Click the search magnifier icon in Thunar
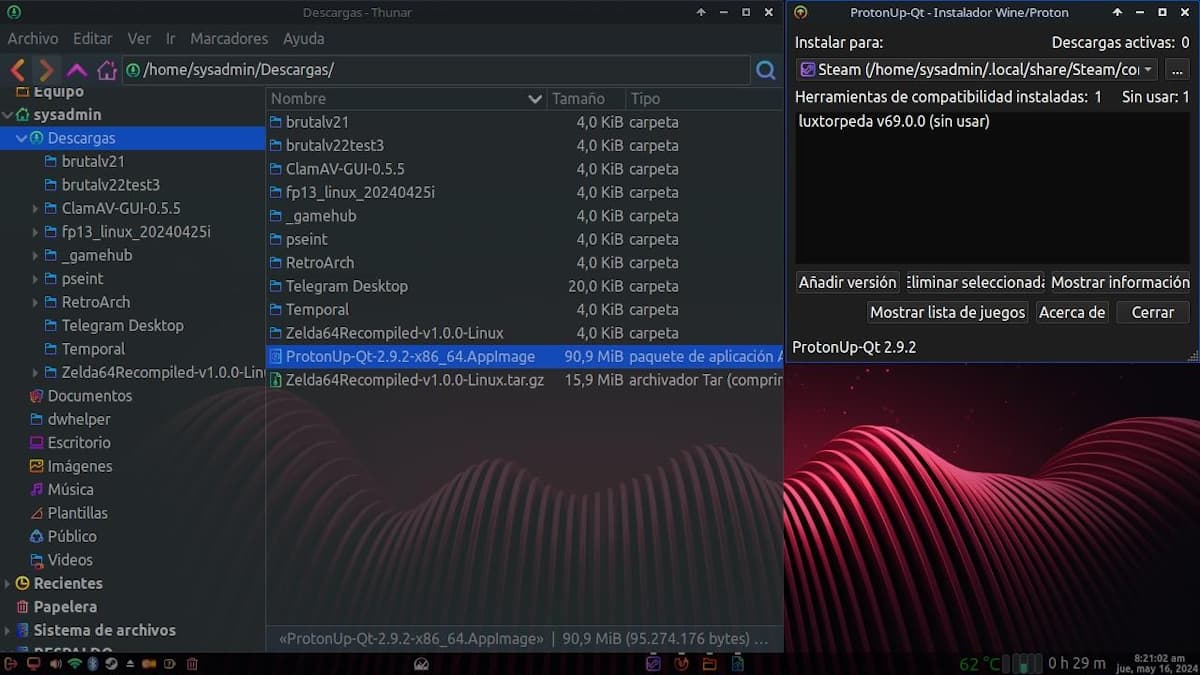Image resolution: width=1200 pixels, height=675 pixels. (x=766, y=70)
